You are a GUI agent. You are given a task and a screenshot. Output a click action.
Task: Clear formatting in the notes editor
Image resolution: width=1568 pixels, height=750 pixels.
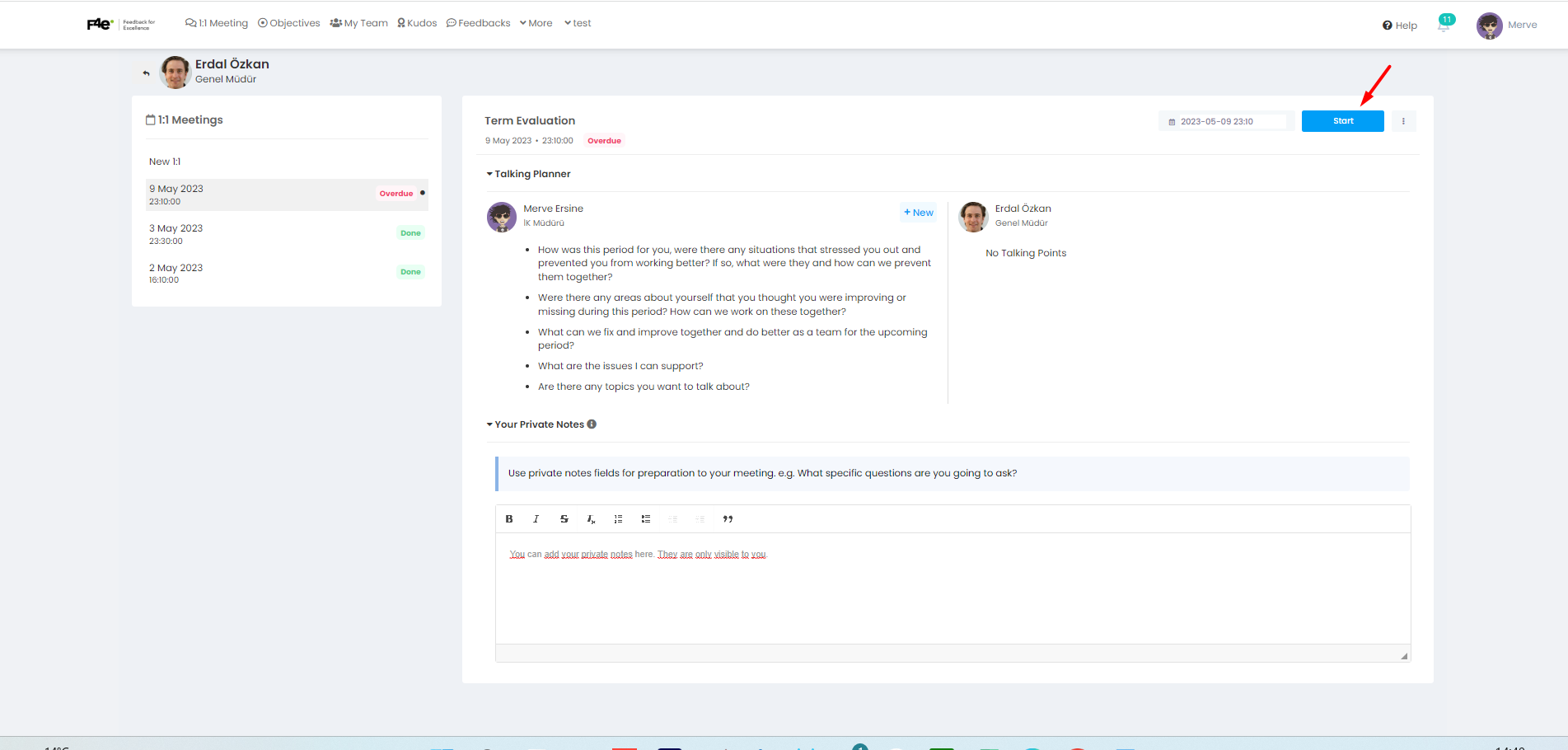coord(591,519)
